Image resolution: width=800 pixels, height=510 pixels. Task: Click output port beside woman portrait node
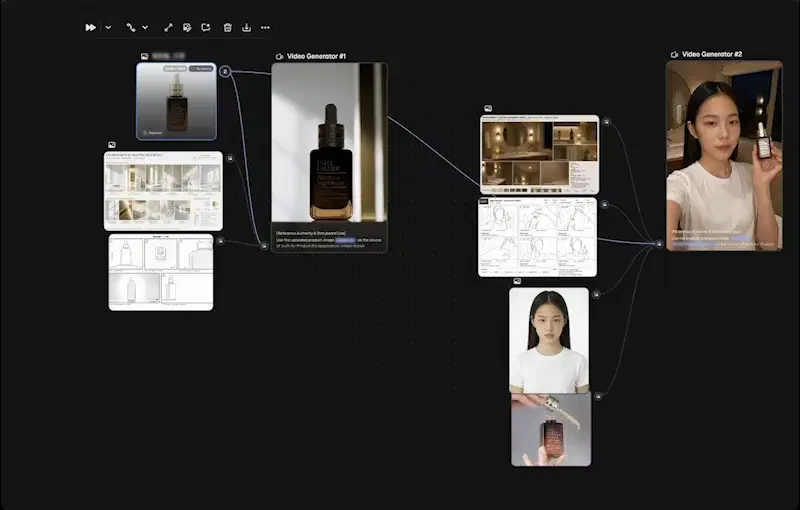click(x=596, y=294)
